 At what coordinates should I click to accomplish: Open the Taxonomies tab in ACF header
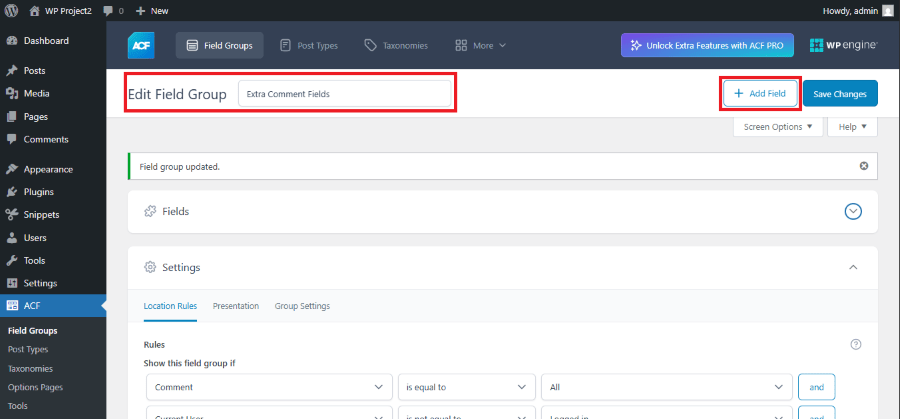(396, 45)
